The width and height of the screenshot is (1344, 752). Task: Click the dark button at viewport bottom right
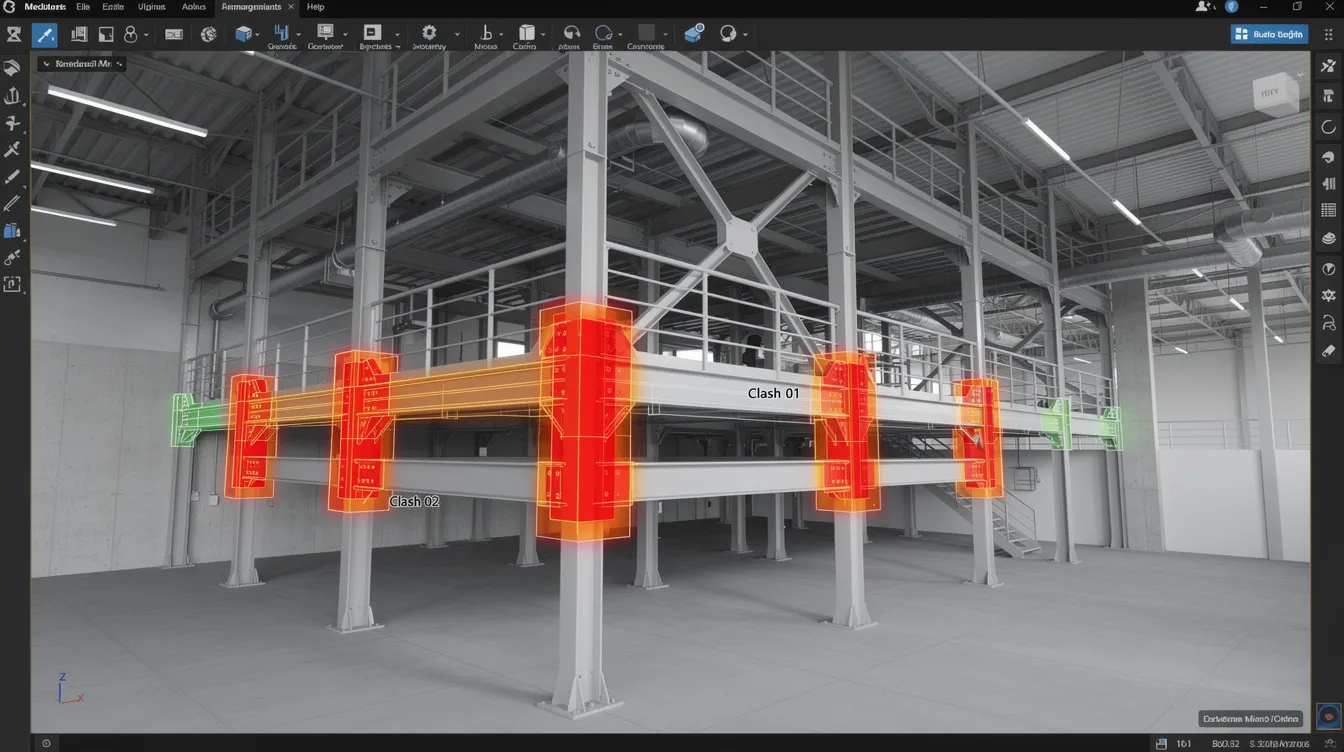click(1250, 718)
